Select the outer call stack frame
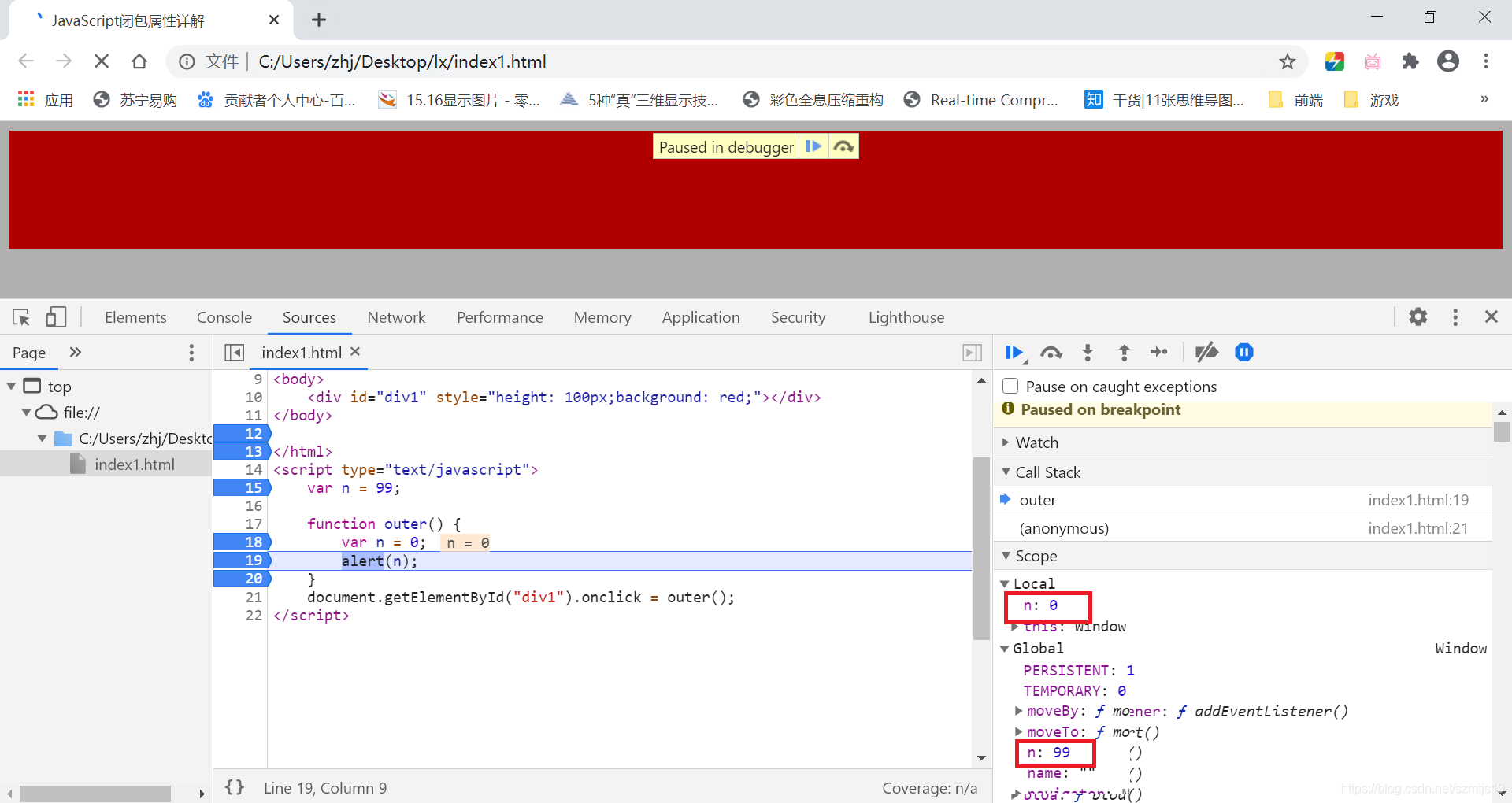The image size is (1512, 803). 1244,500
